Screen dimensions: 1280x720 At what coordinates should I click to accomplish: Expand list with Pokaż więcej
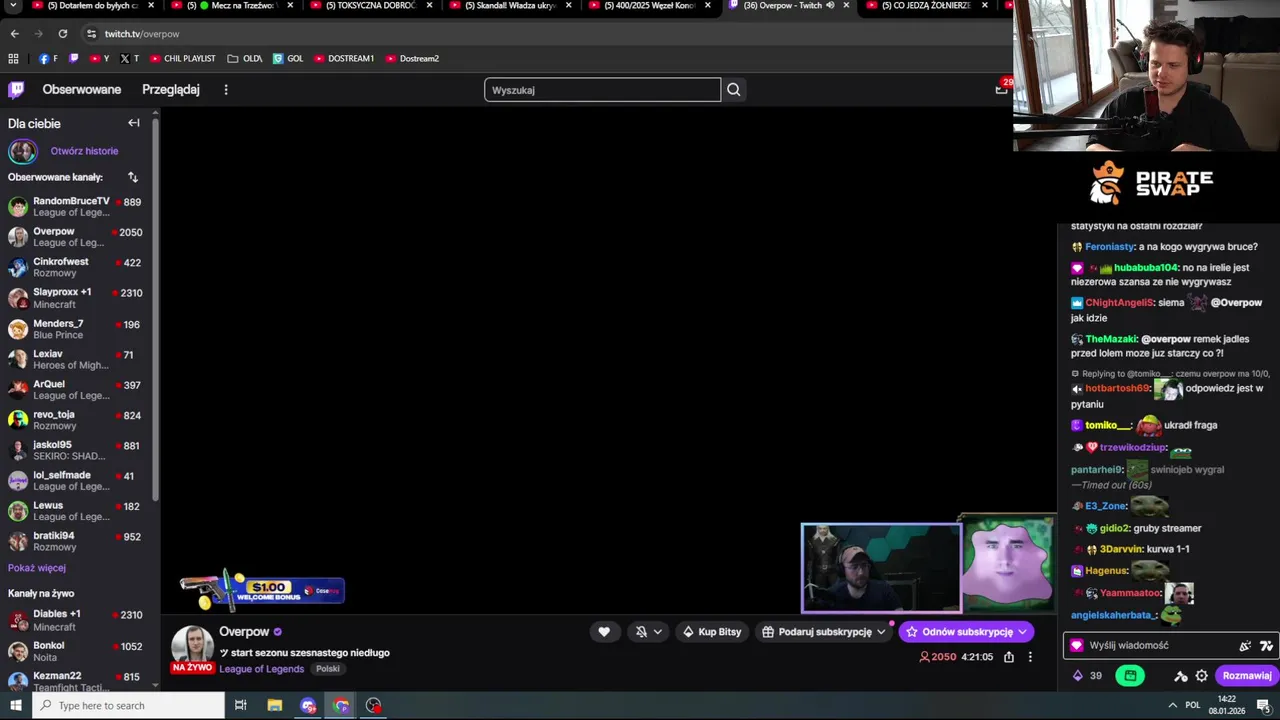coord(37,568)
